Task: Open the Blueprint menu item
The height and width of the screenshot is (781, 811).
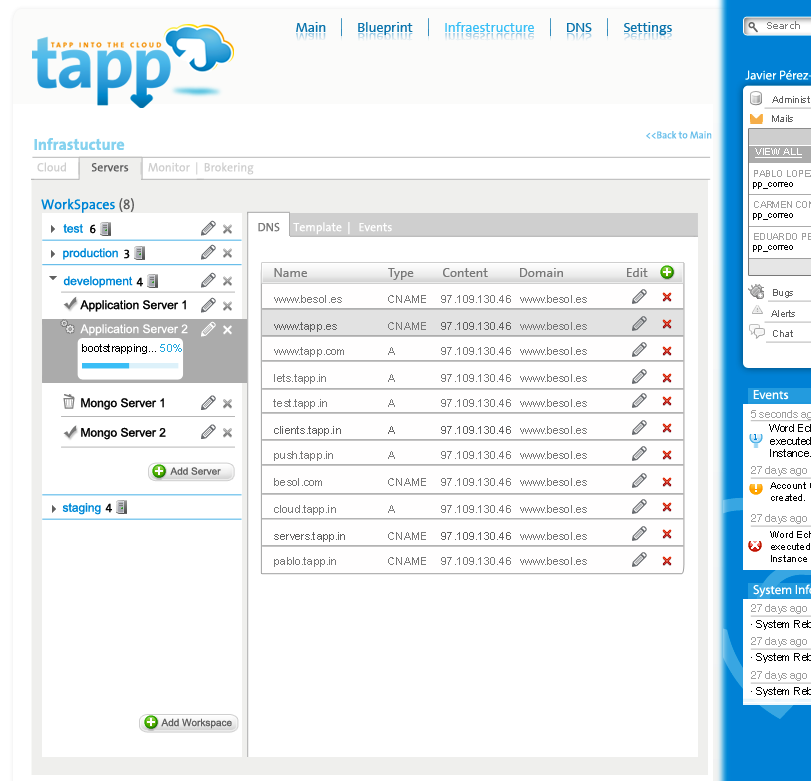Action: 384,27
